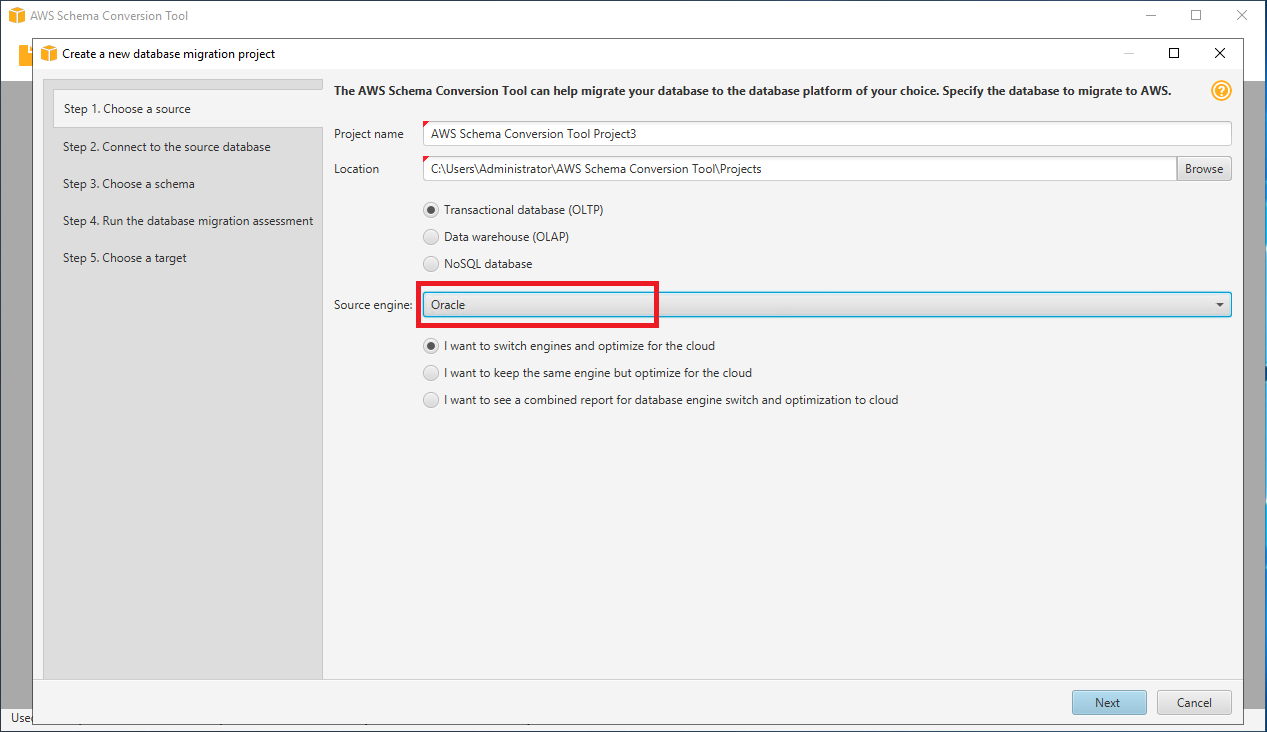This screenshot has width=1267, height=732.
Task: Minimize the main AWS Schema Conversion Tool window
Action: coord(1150,15)
